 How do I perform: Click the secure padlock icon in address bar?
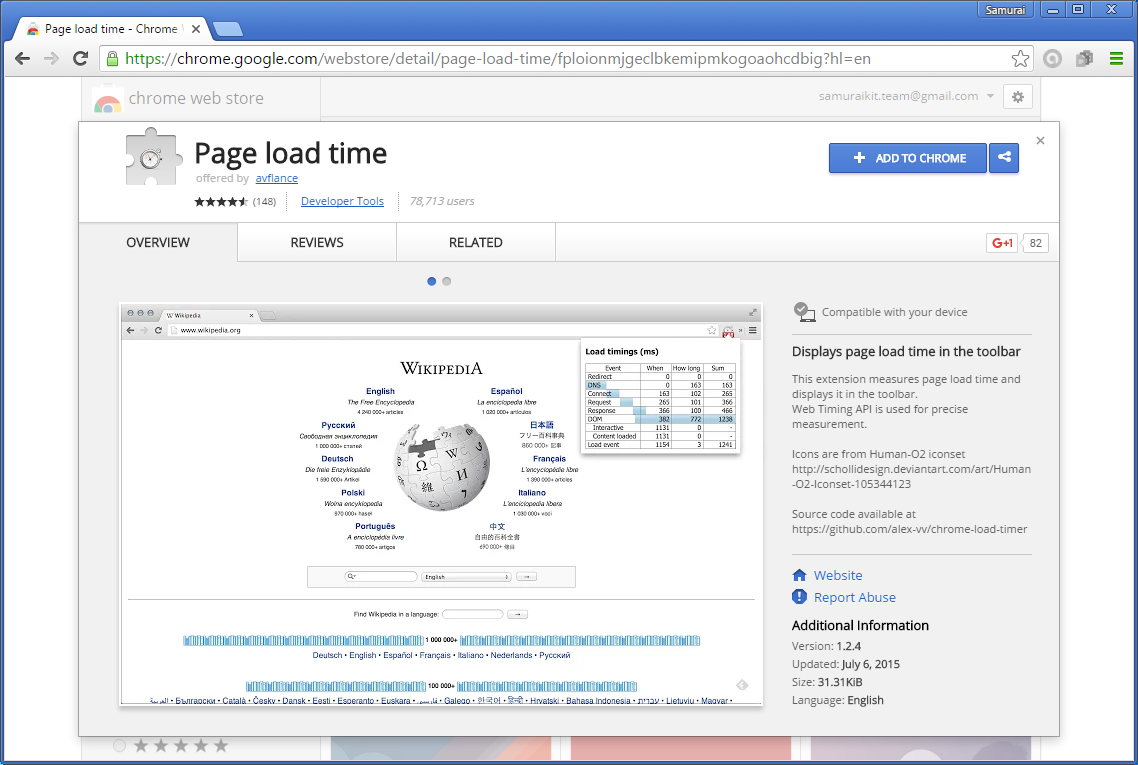point(112,59)
